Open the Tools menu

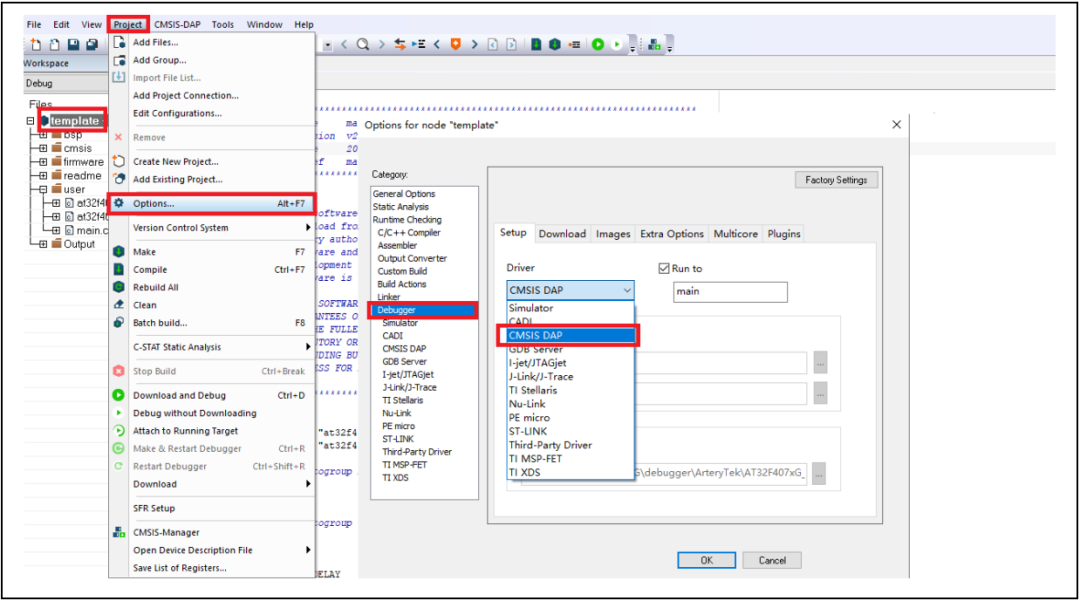(x=222, y=24)
